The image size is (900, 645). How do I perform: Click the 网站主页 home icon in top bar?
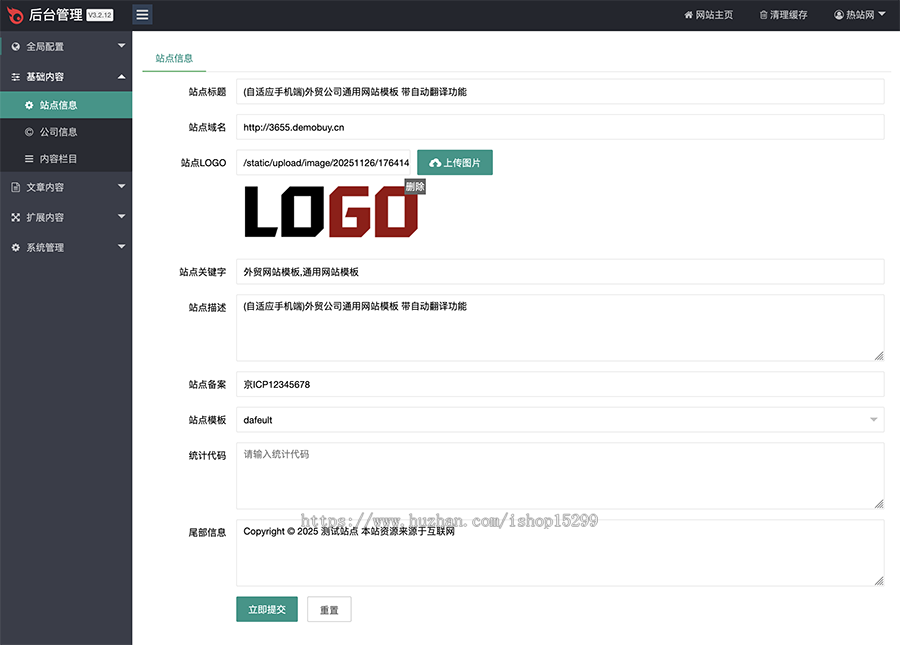click(689, 14)
